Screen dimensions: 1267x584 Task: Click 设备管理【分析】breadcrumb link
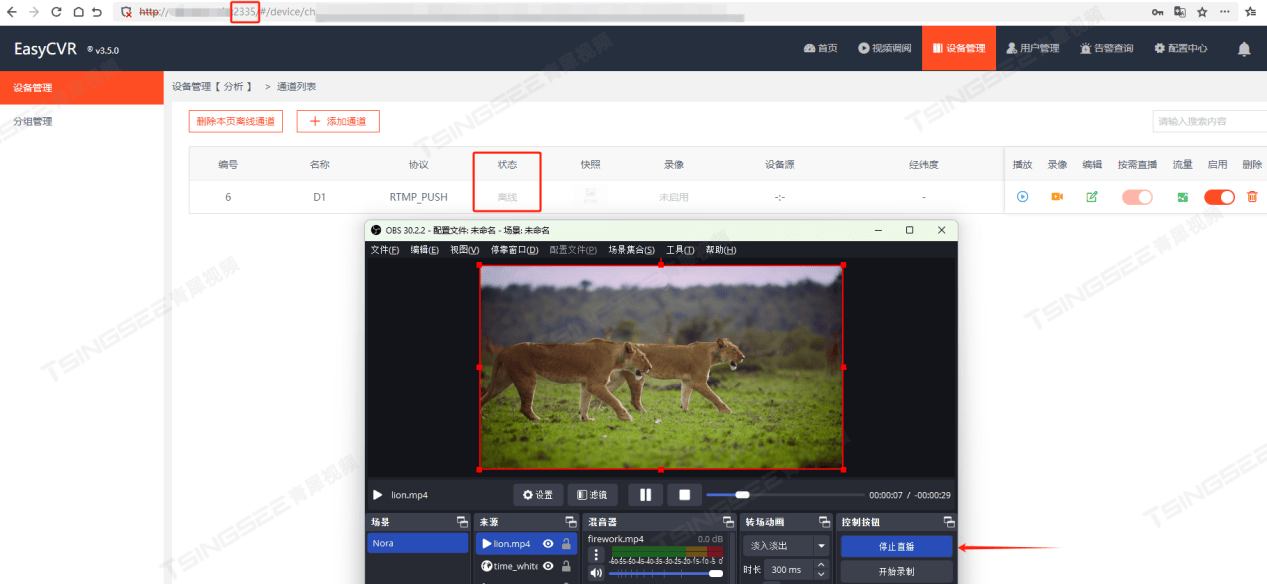pyautogui.click(x=212, y=87)
